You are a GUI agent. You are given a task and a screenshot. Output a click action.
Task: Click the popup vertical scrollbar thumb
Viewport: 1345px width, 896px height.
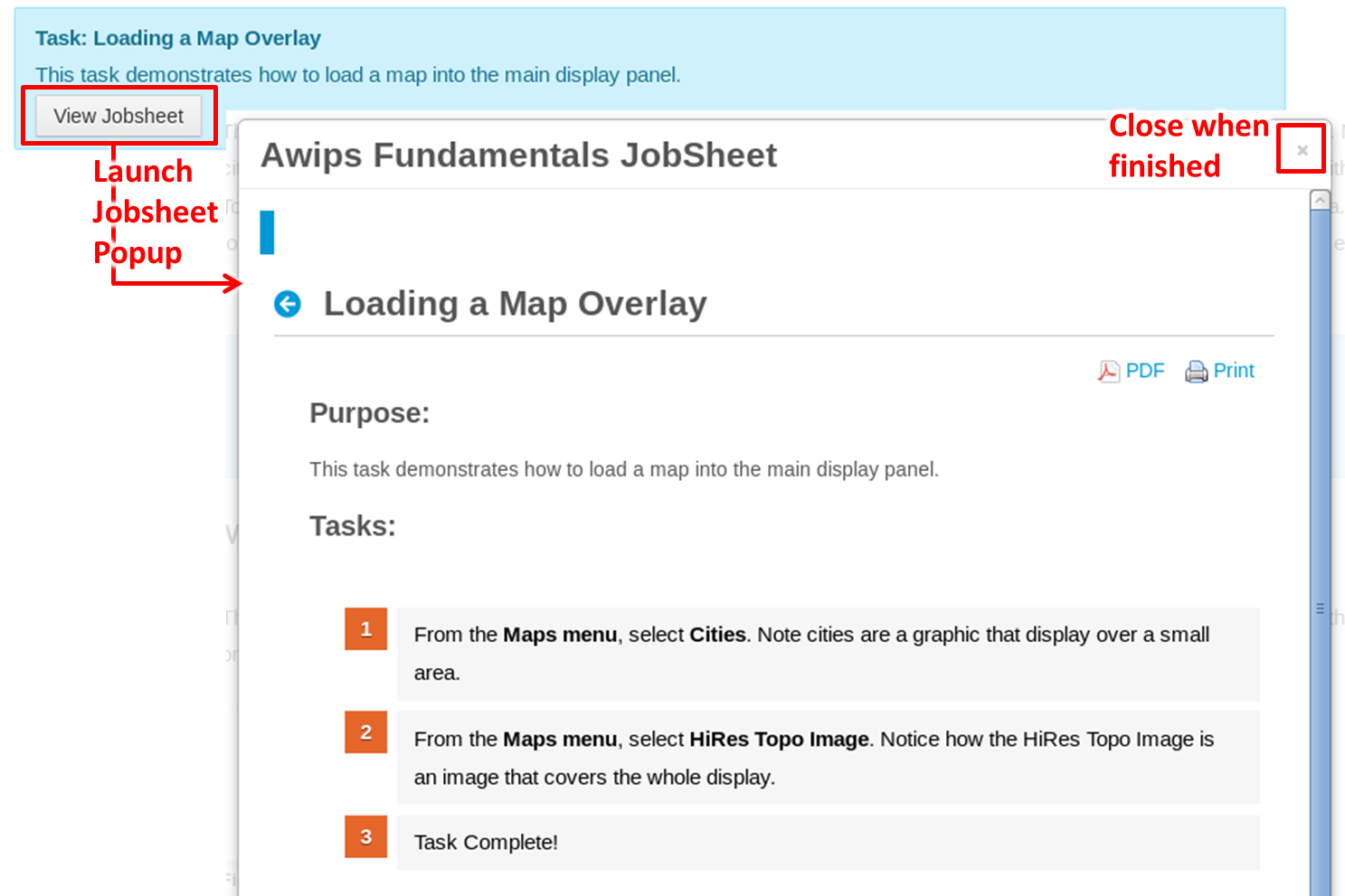1321,553
